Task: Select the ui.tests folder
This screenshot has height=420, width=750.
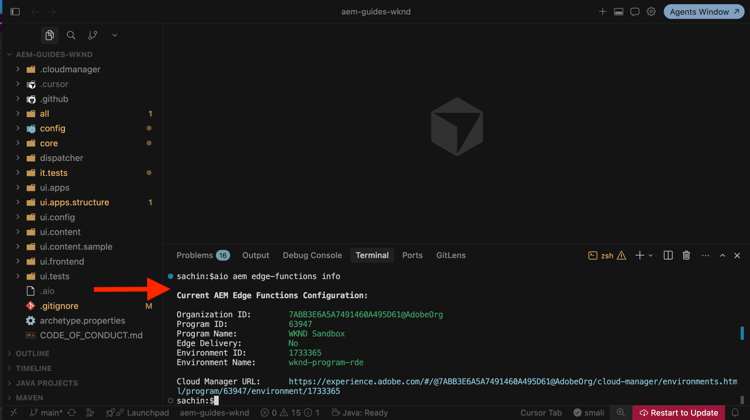Action: [x=55, y=276]
